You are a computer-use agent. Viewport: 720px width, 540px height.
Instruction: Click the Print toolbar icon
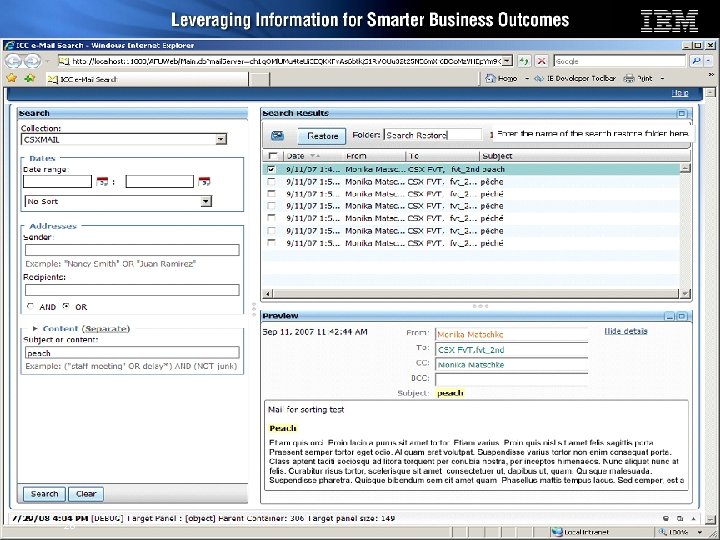click(x=629, y=79)
